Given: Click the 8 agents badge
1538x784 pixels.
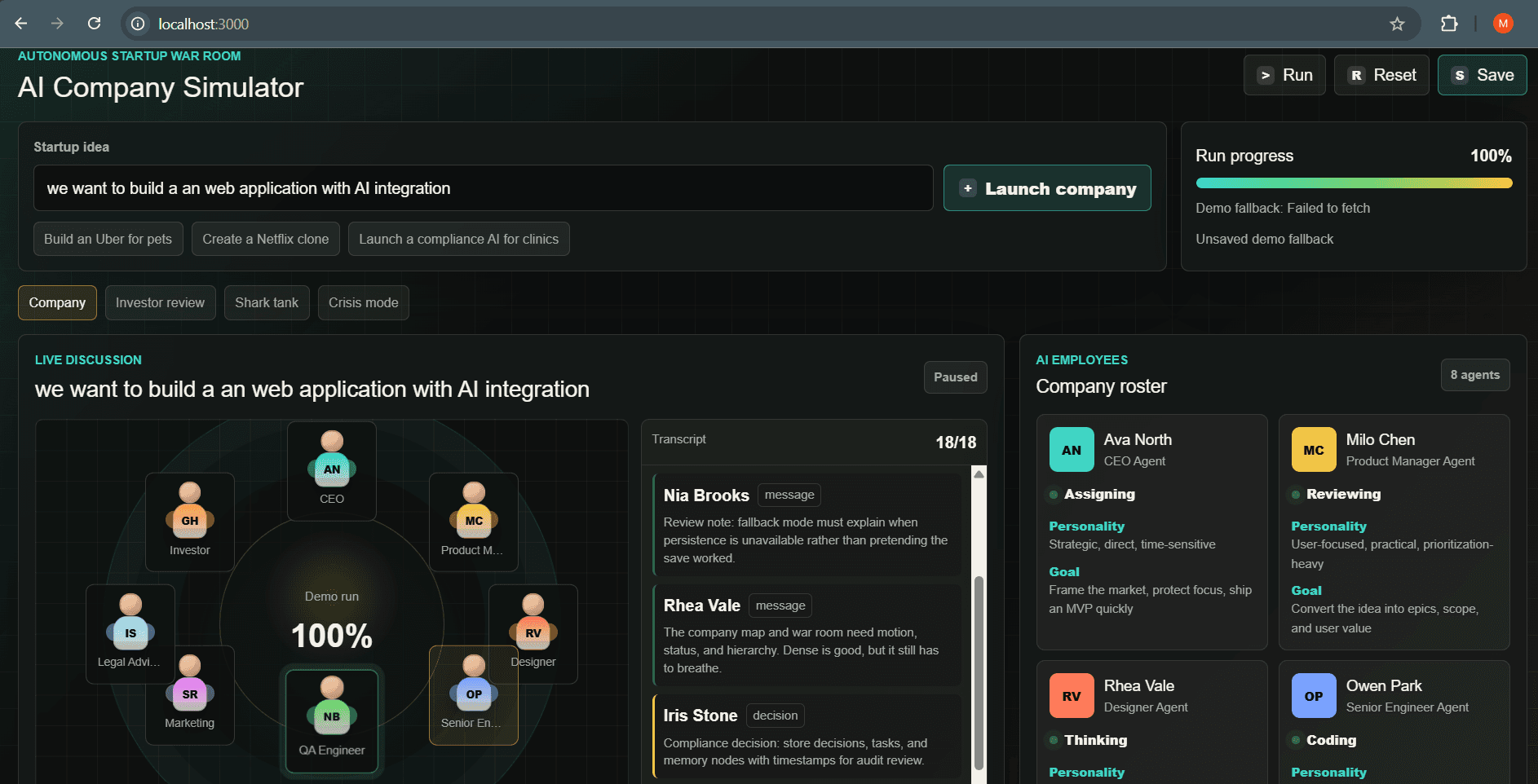Looking at the screenshot, I should [x=1474, y=375].
